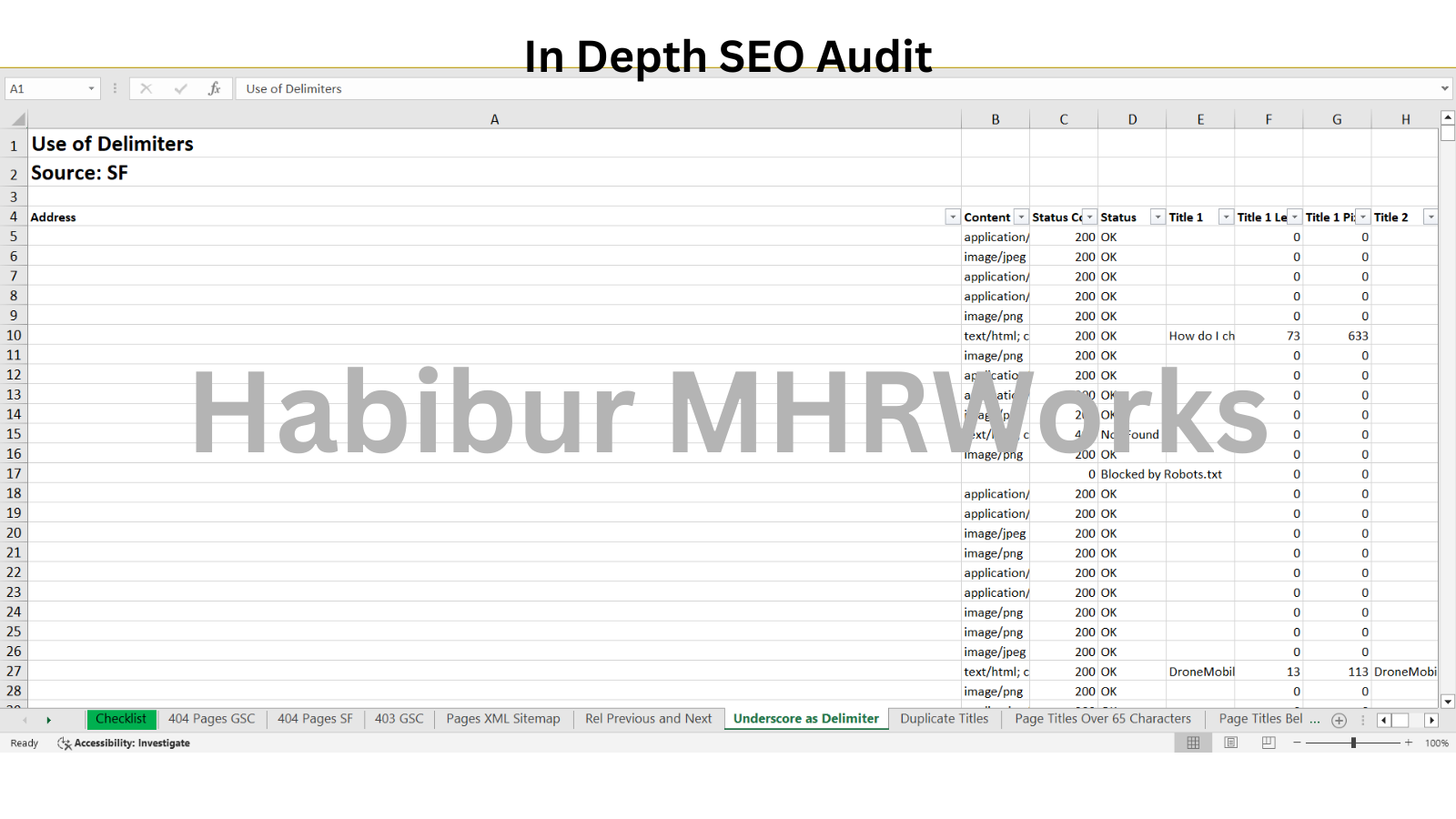1456x819 pixels.
Task: Click zoom level 100% button
Action: pyautogui.click(x=1437, y=743)
